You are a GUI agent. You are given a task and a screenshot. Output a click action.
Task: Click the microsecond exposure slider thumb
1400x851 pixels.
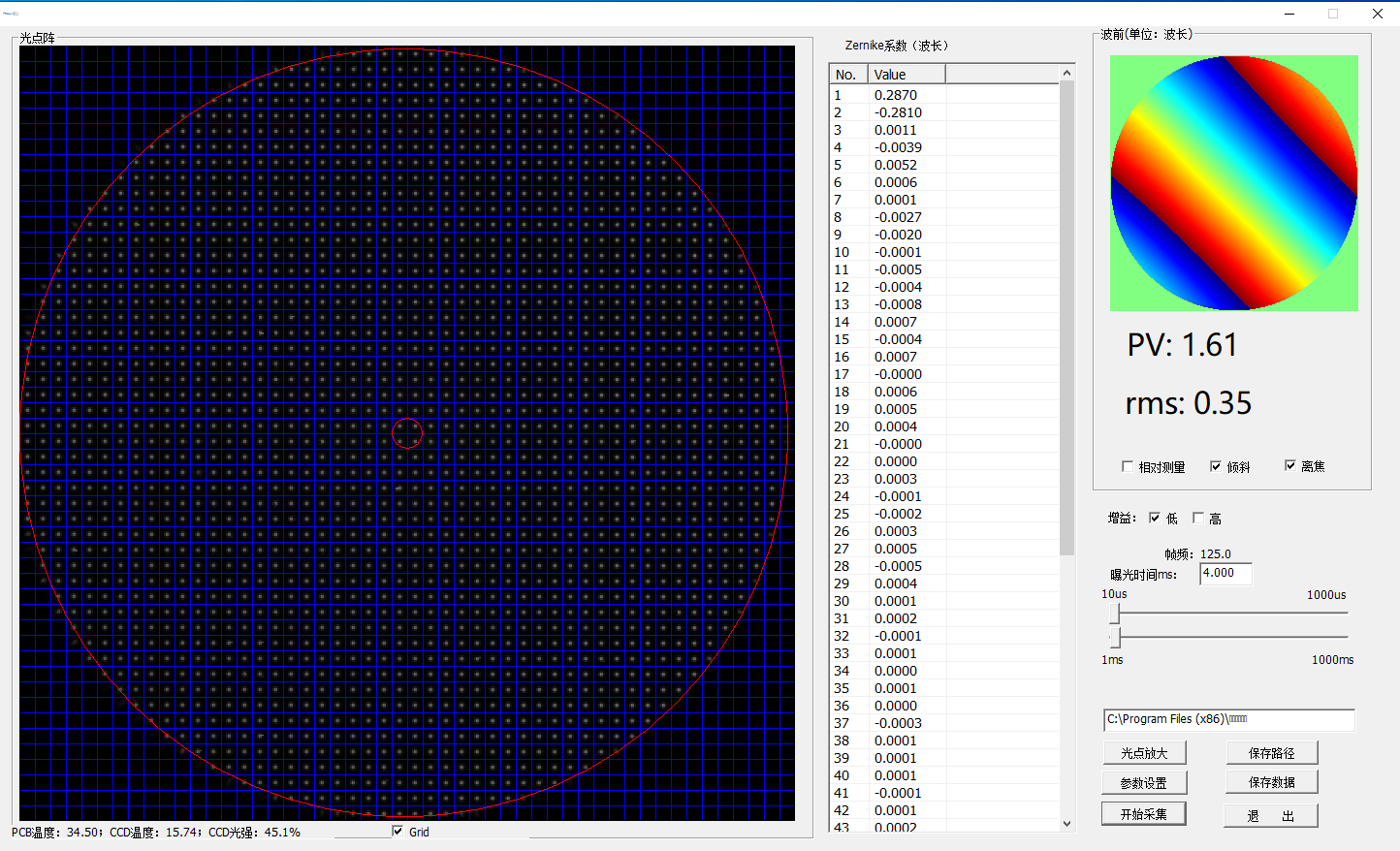click(x=1116, y=614)
